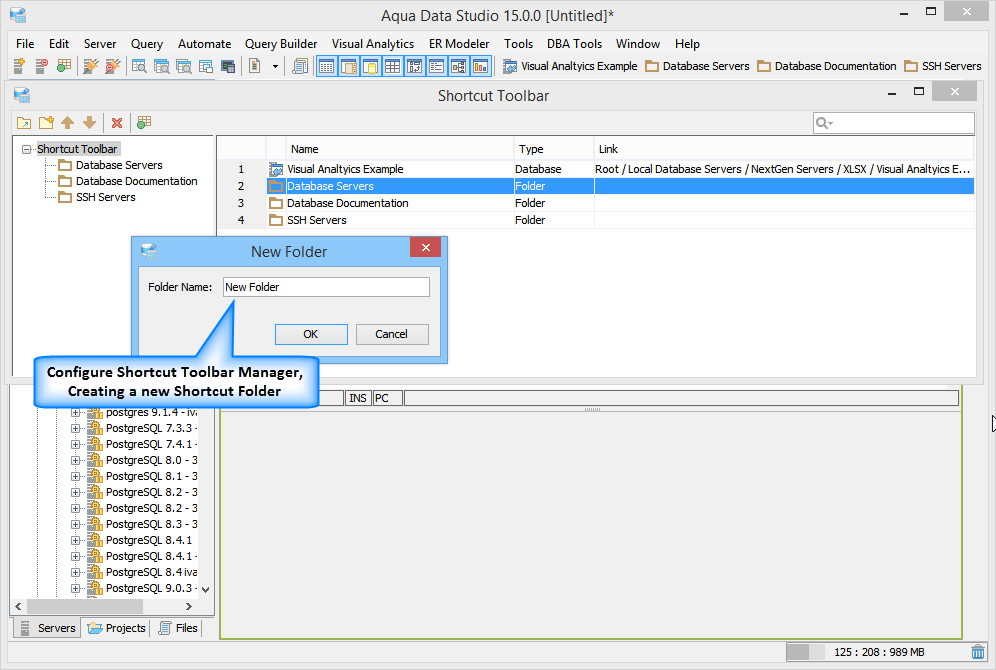The height and width of the screenshot is (670, 996).
Task: Select SSH Servers in the tree
Action: (x=105, y=197)
